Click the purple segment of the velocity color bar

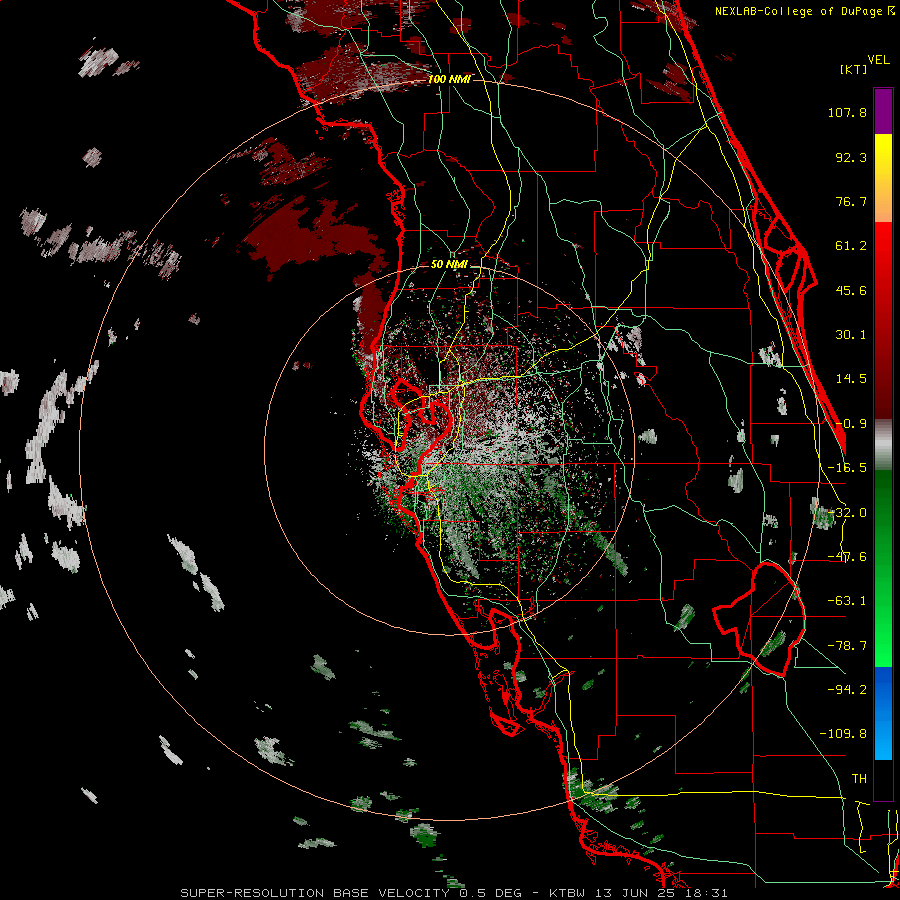(x=883, y=111)
